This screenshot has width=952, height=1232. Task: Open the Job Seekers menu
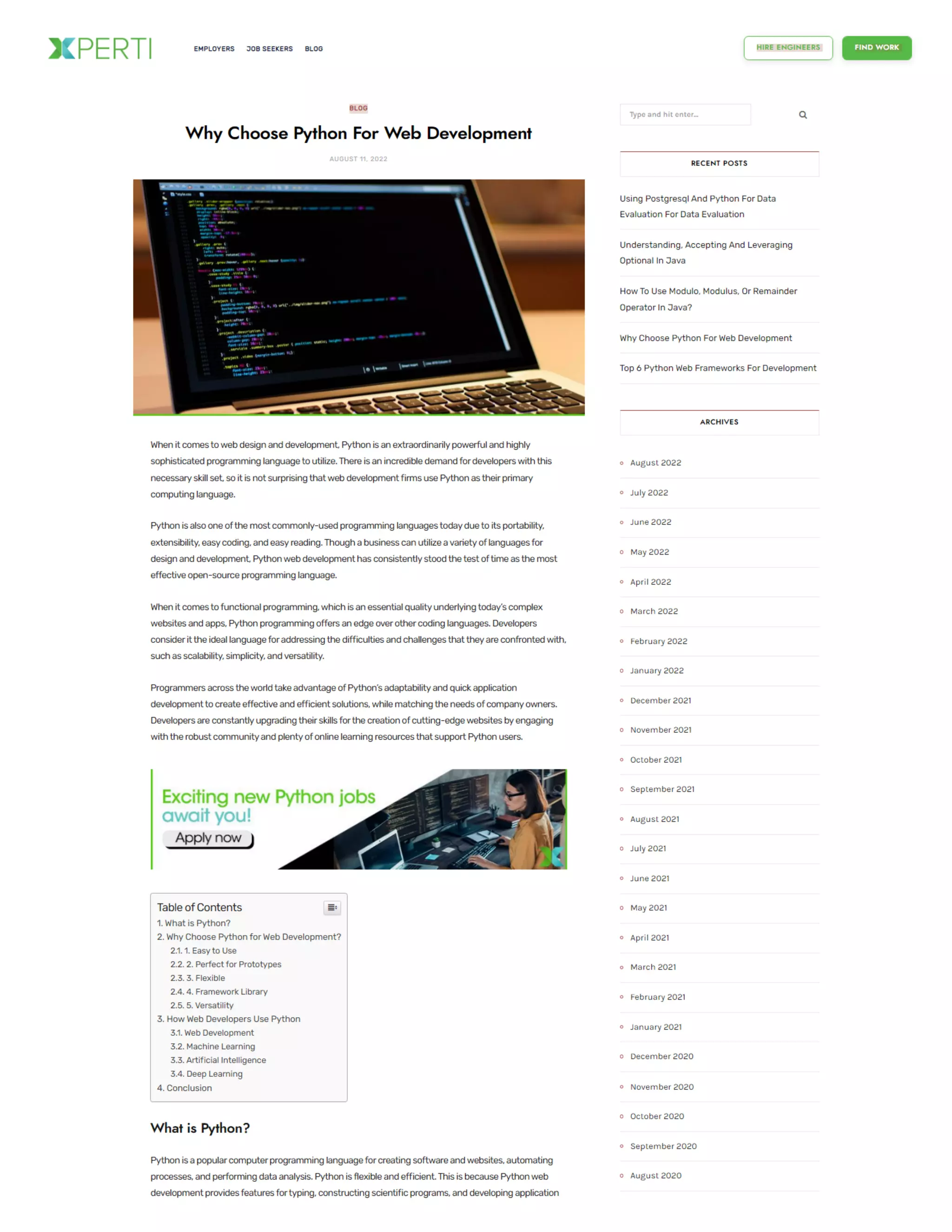point(269,49)
